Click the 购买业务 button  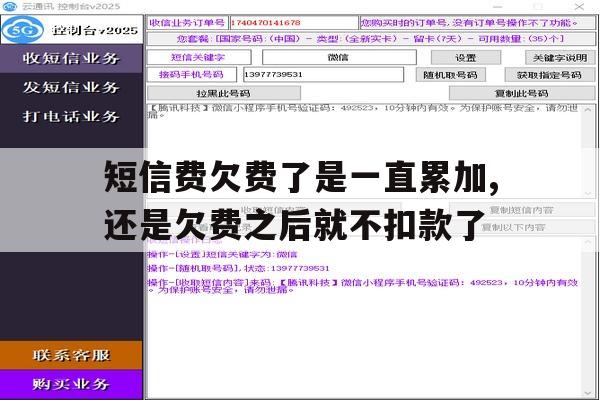[71, 384]
